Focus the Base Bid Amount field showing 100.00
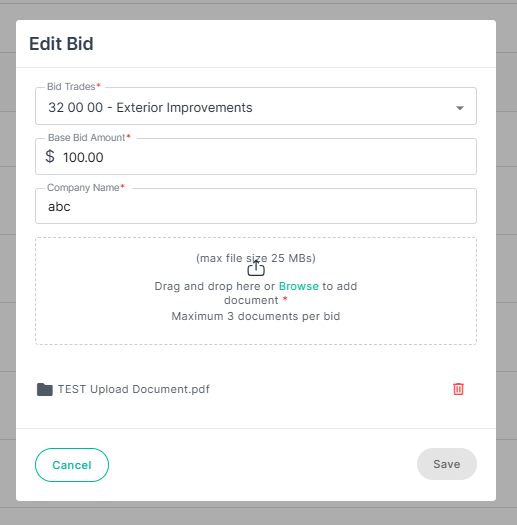 [x=256, y=157]
